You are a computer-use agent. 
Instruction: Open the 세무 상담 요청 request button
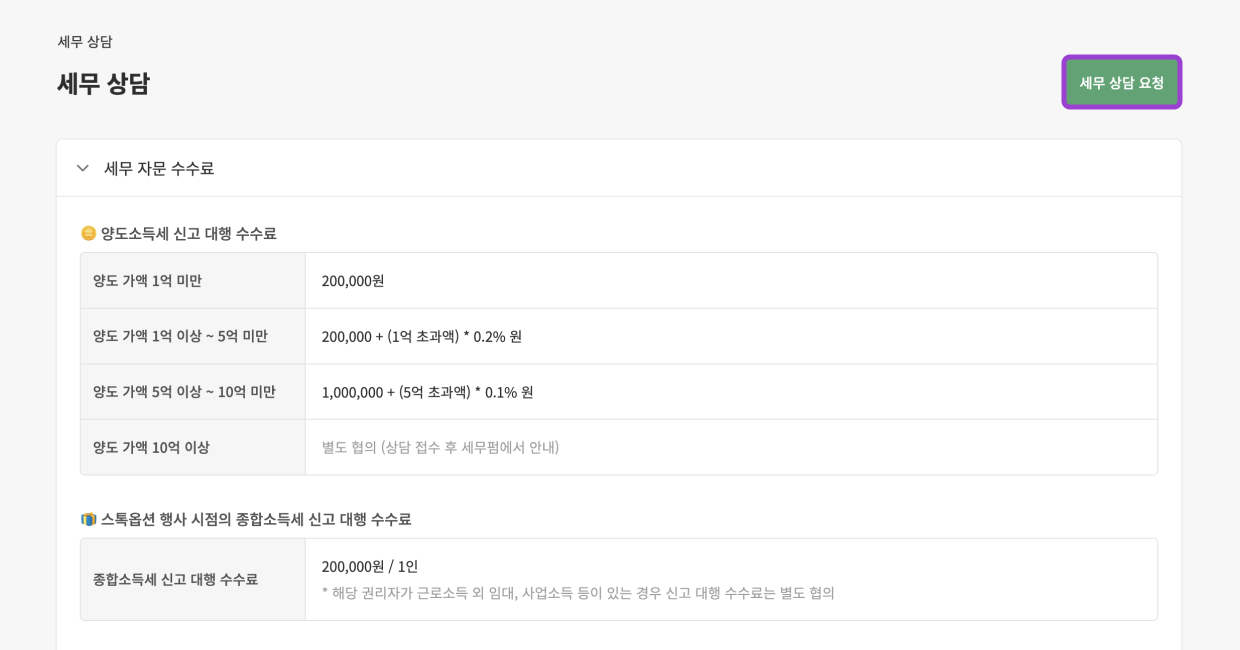point(1121,81)
